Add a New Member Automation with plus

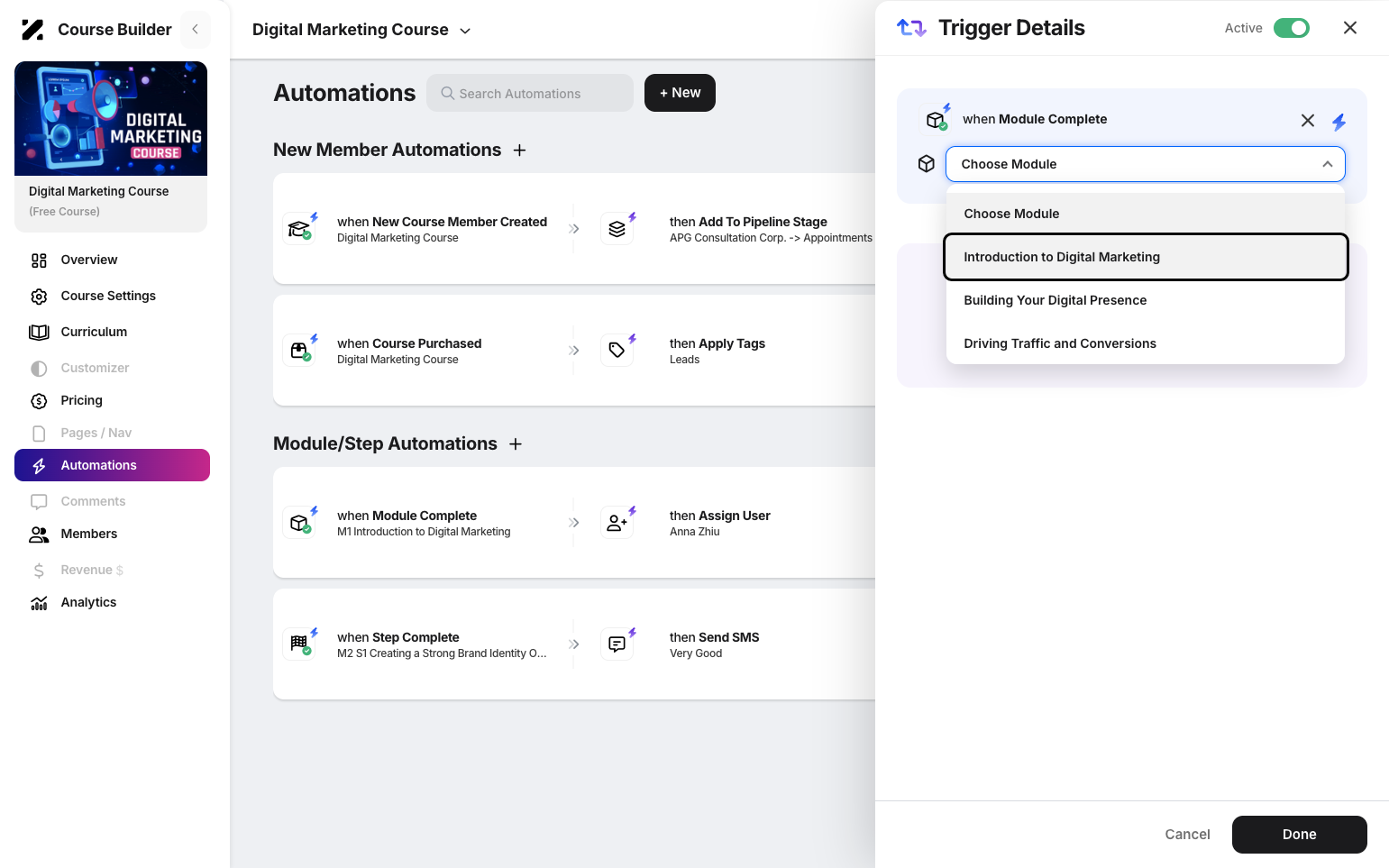[519, 151]
